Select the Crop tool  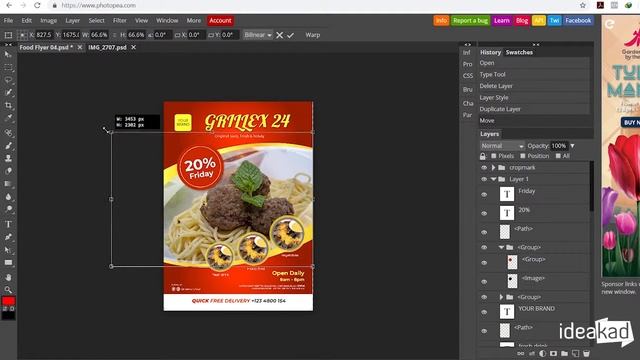8,105
